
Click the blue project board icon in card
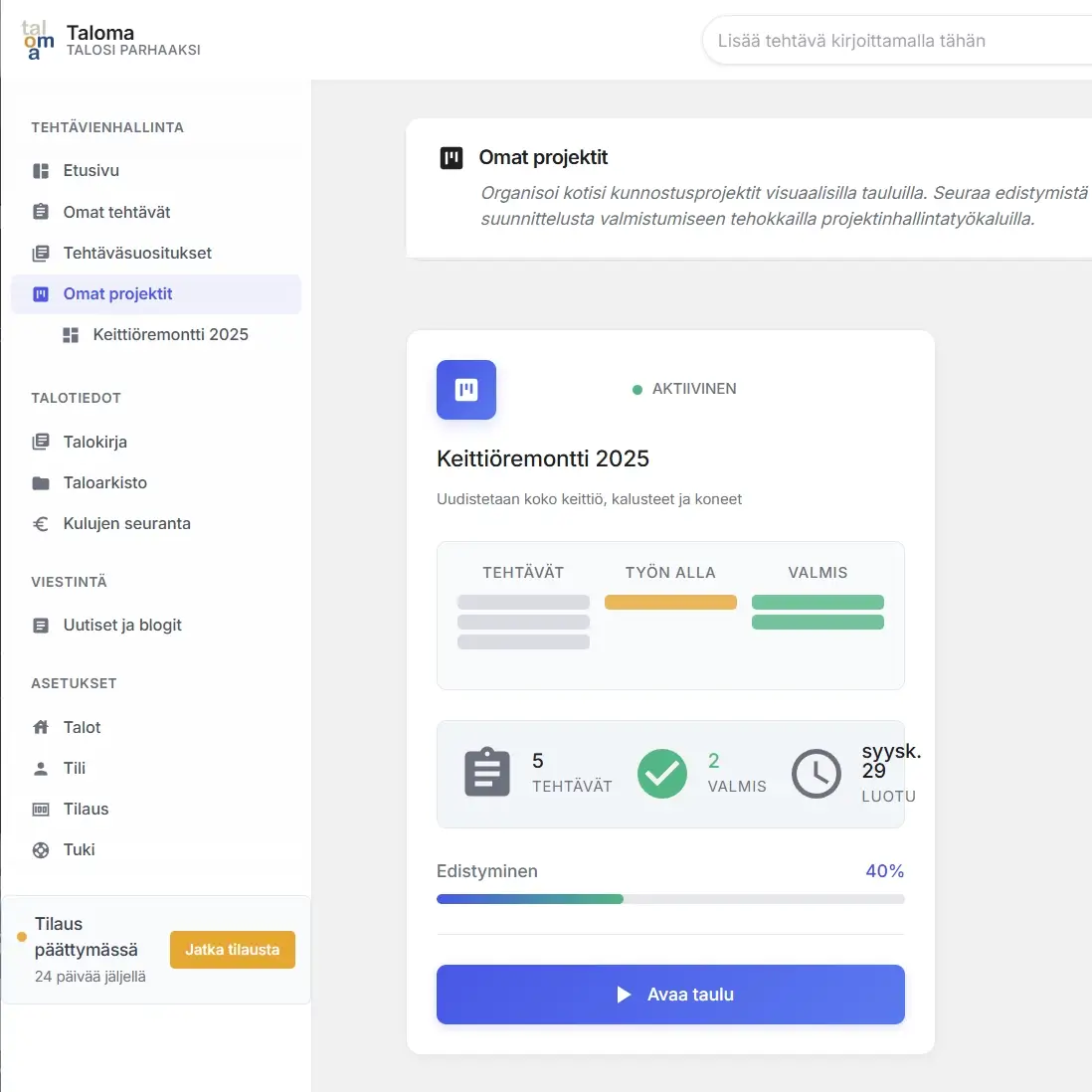tap(465, 390)
